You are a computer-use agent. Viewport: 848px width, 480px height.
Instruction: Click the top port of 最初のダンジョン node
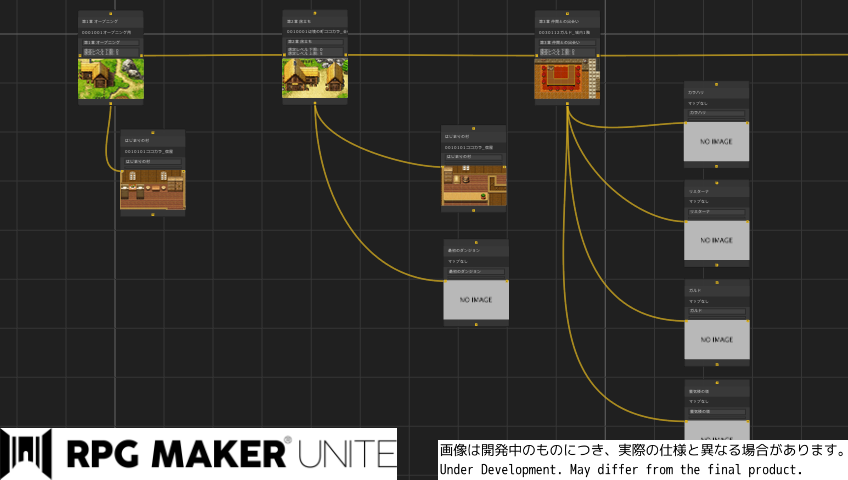(x=476, y=242)
